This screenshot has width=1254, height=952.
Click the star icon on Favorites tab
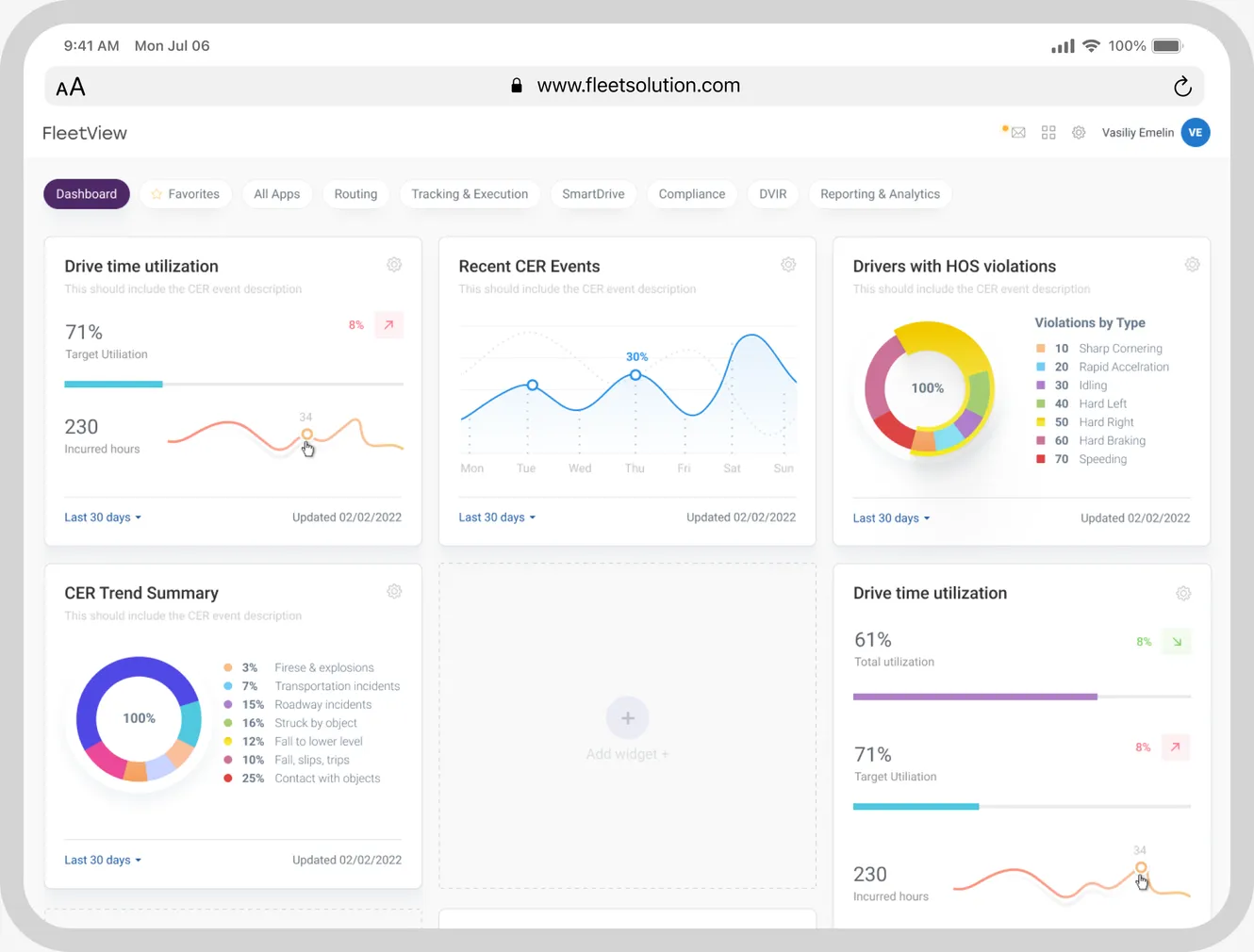(x=157, y=194)
